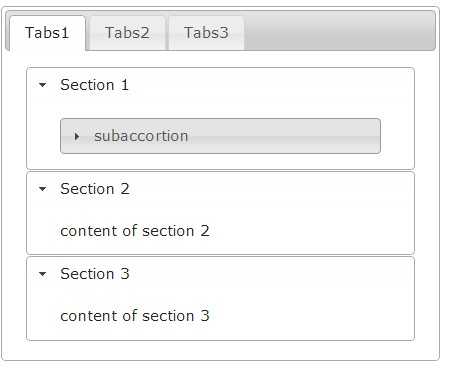Click blank panel area beneath the subaccortion bar
Image resolution: width=453 pixels, height=369 pixels.
tap(220, 161)
